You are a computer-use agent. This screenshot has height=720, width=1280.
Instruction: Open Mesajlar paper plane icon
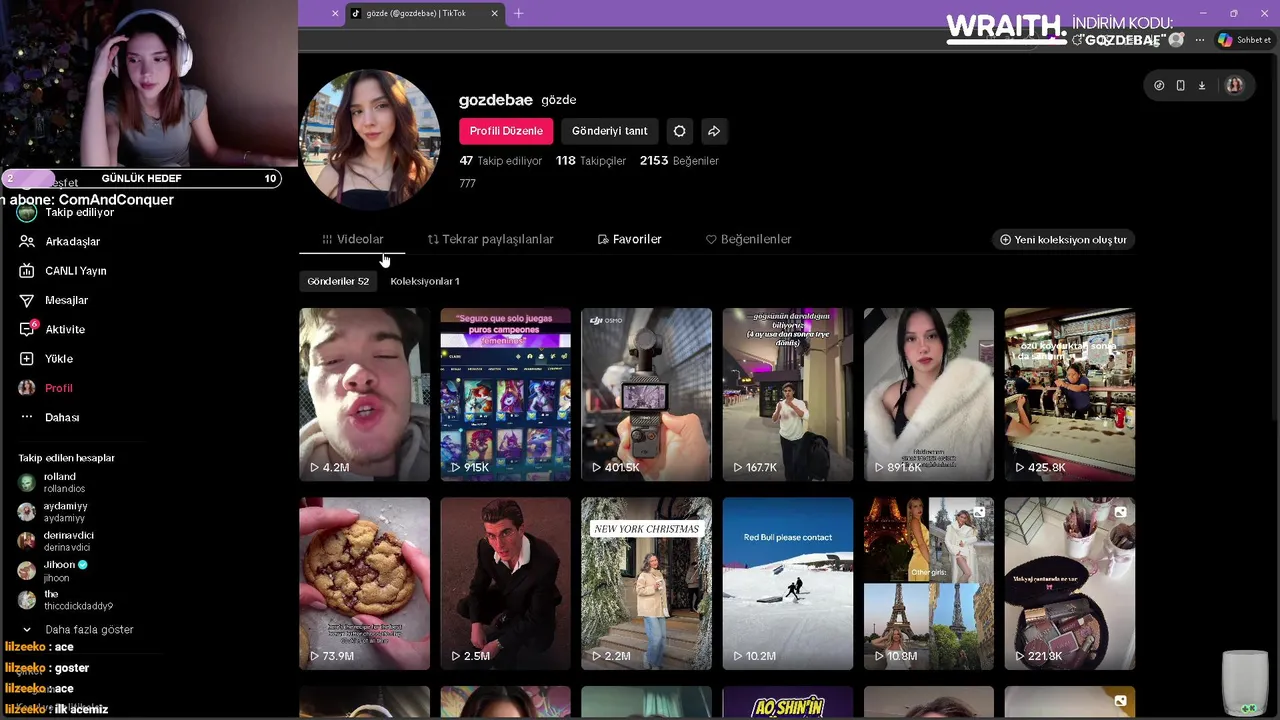(x=27, y=300)
